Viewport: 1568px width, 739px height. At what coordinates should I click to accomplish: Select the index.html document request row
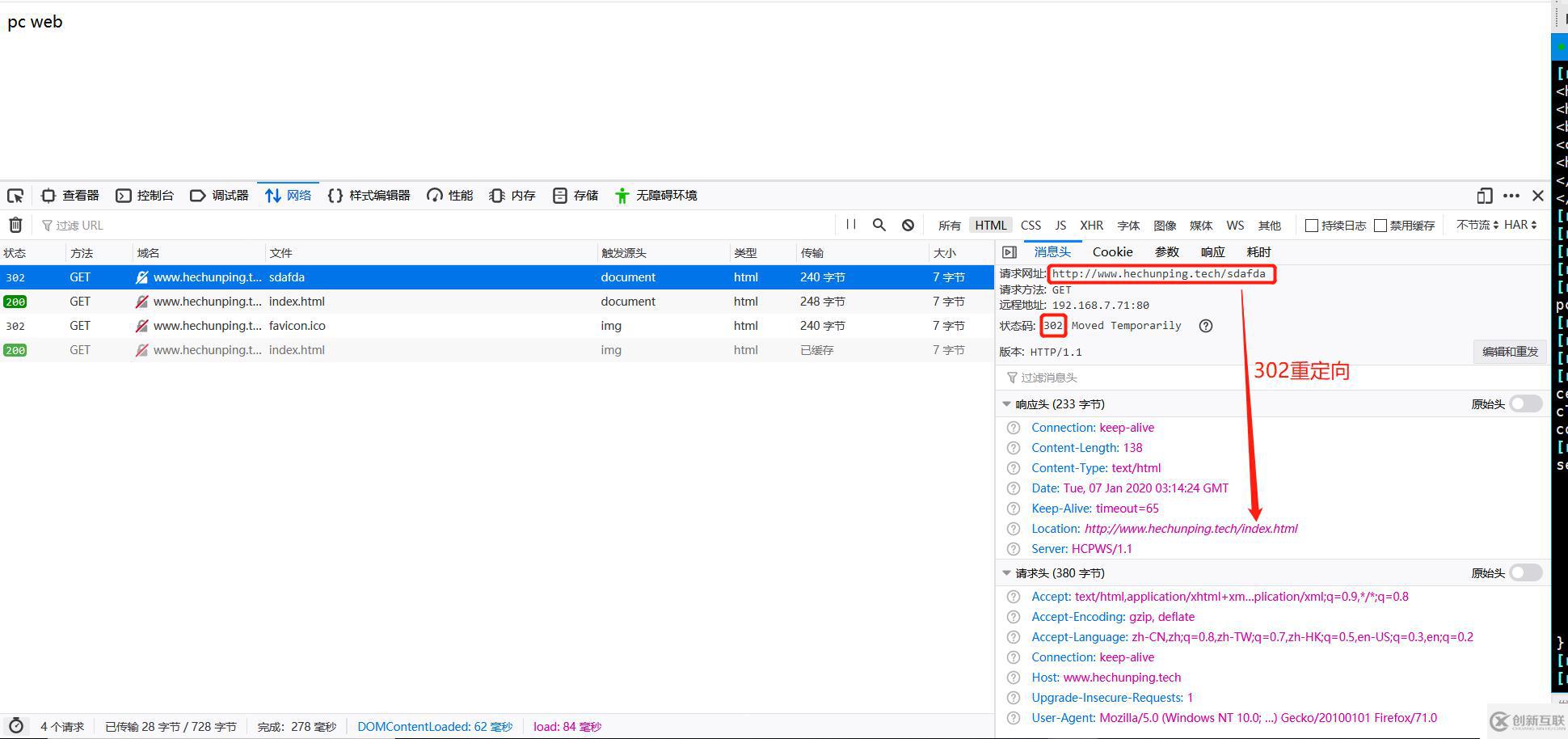pyautogui.click(x=497, y=302)
